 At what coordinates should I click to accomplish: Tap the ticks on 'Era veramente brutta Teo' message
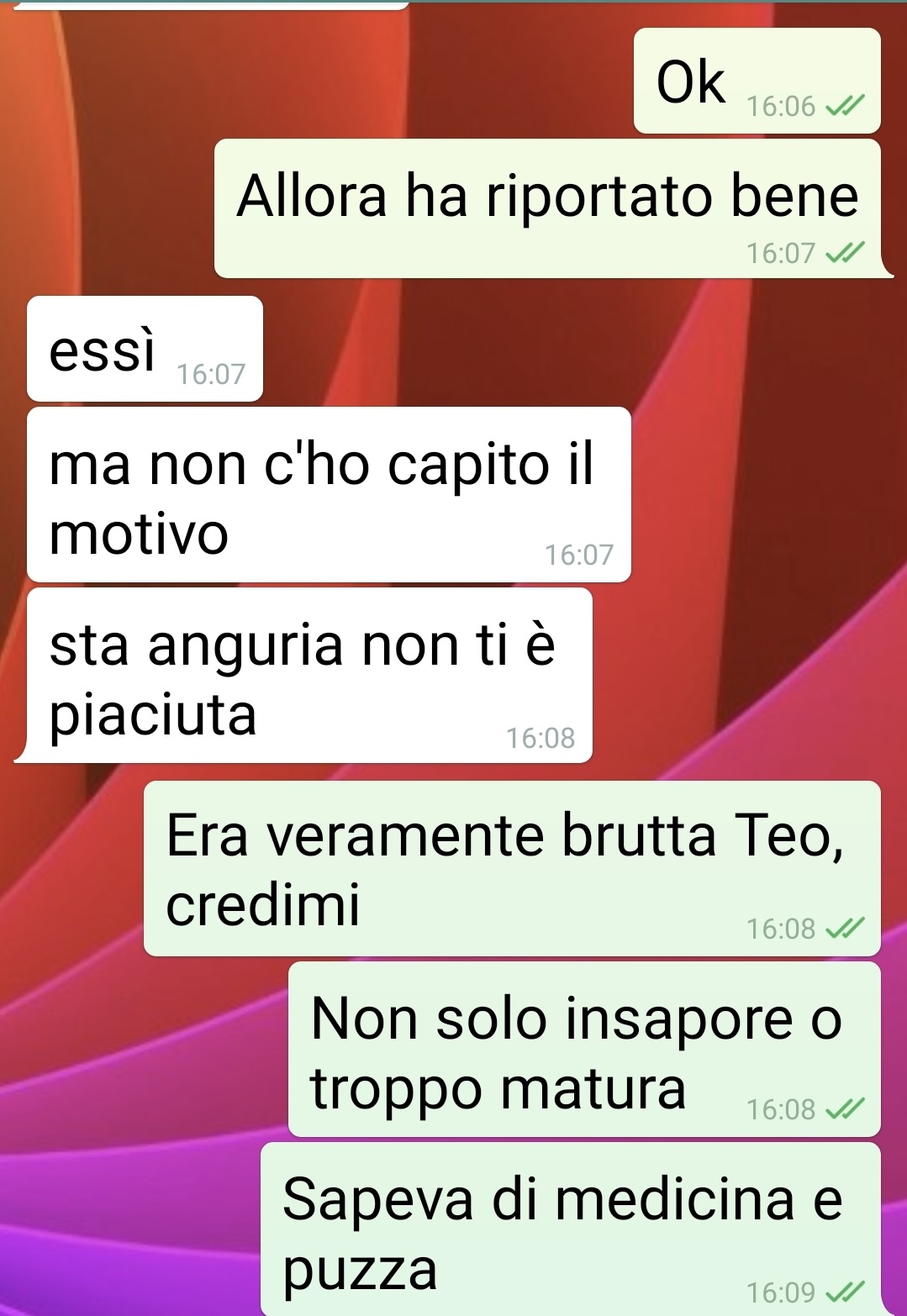tap(844, 929)
